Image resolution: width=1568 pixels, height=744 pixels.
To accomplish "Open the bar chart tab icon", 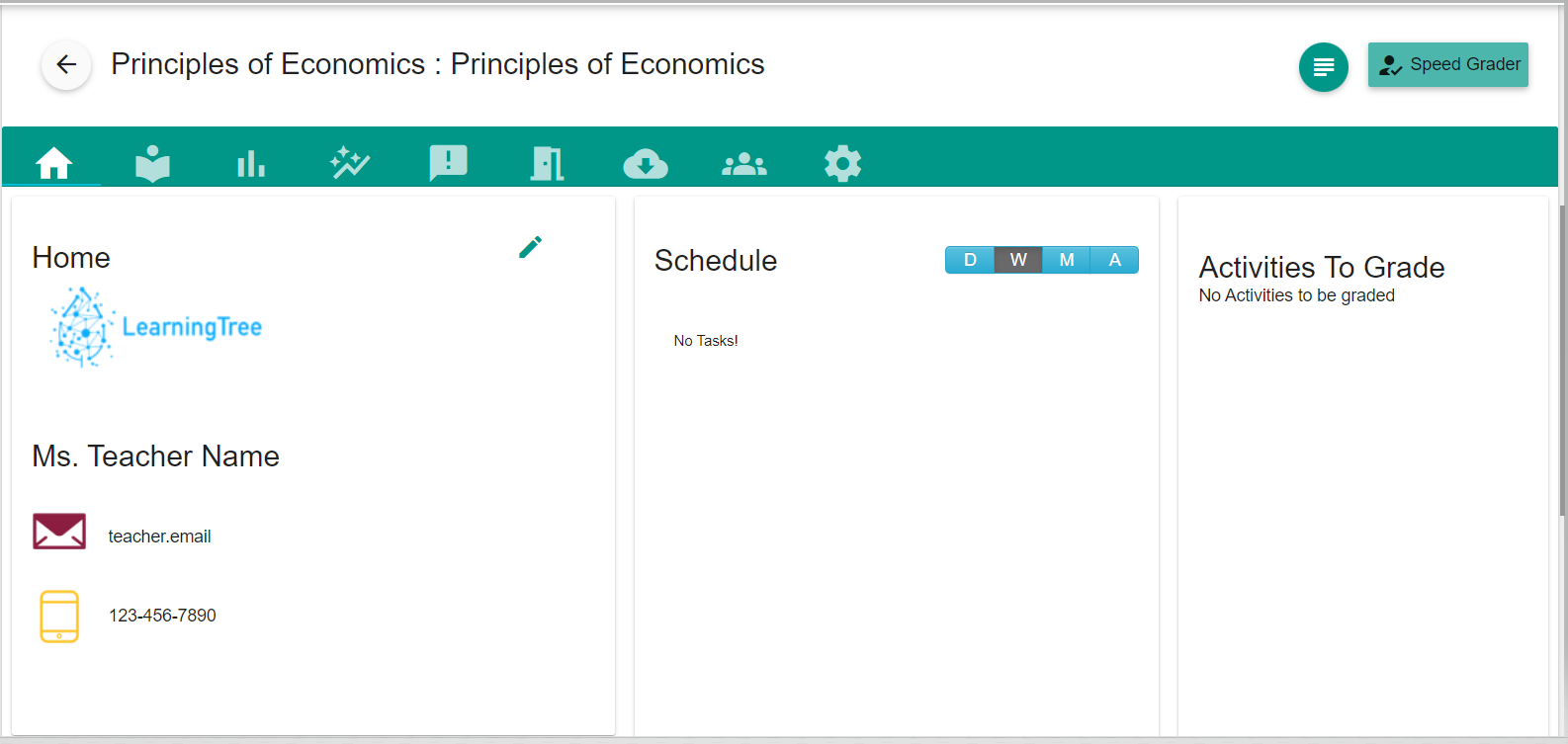I will (251, 163).
